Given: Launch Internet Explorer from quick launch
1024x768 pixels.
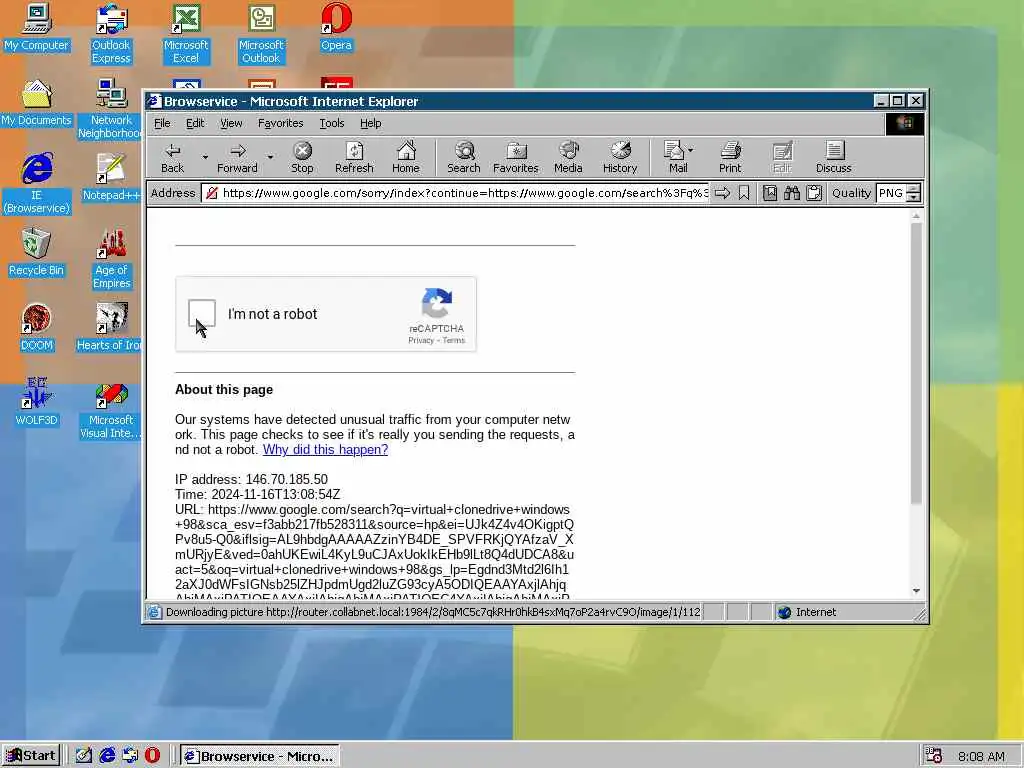Looking at the screenshot, I should (107, 756).
